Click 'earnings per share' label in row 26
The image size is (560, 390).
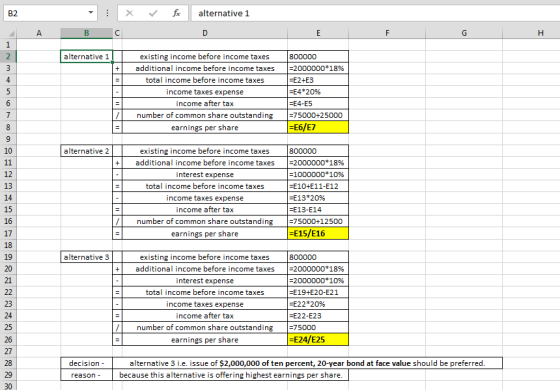(x=205, y=339)
